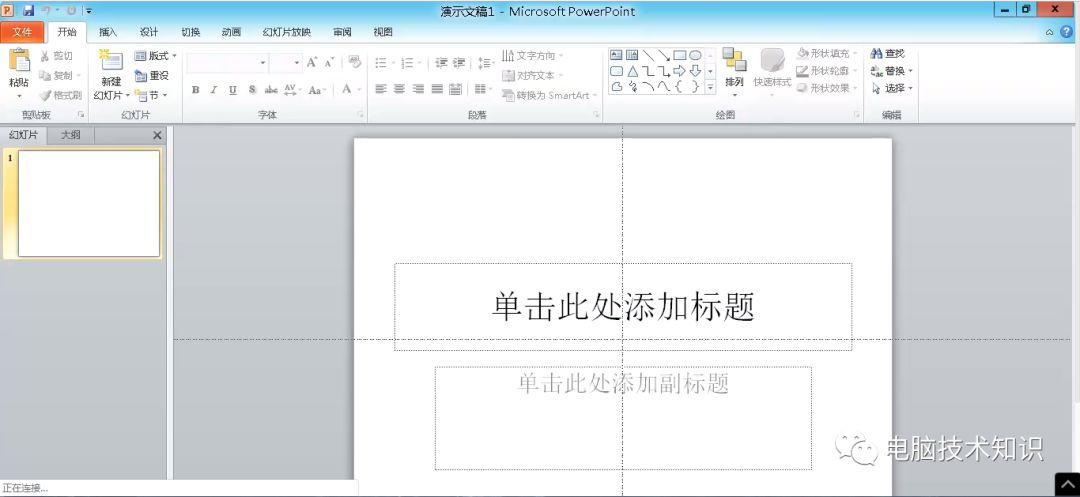Click Convert to SmartArt (转换为 SmartArt) button
1080x497 pixels.
point(549,95)
